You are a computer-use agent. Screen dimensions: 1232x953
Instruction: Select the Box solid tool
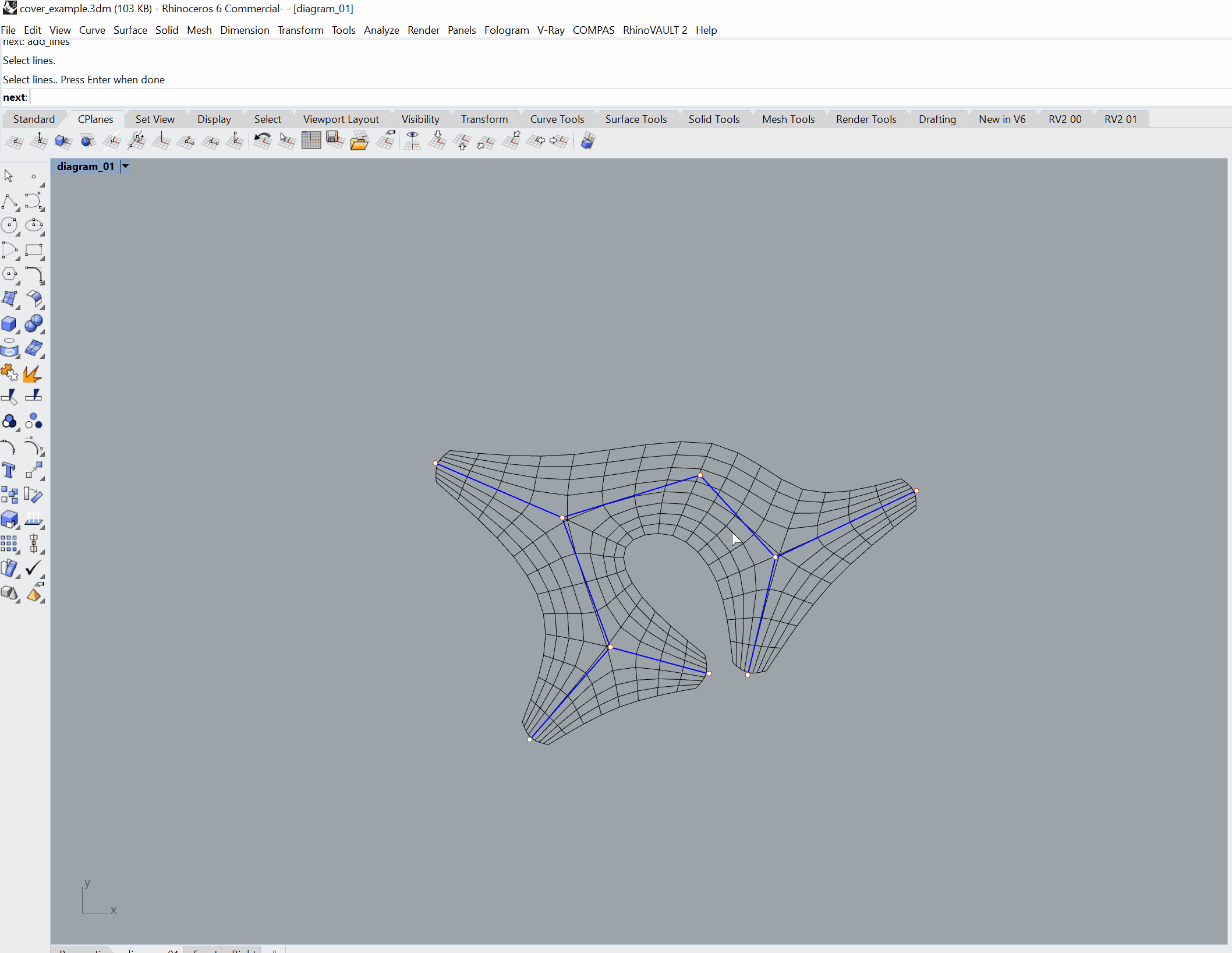click(x=9, y=323)
